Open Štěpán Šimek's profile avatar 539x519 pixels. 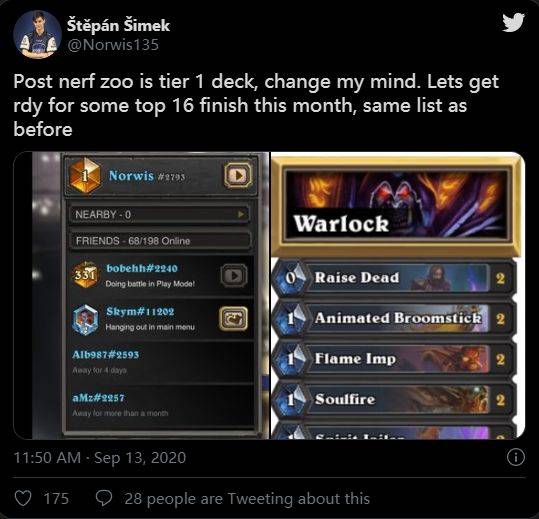(x=37, y=34)
